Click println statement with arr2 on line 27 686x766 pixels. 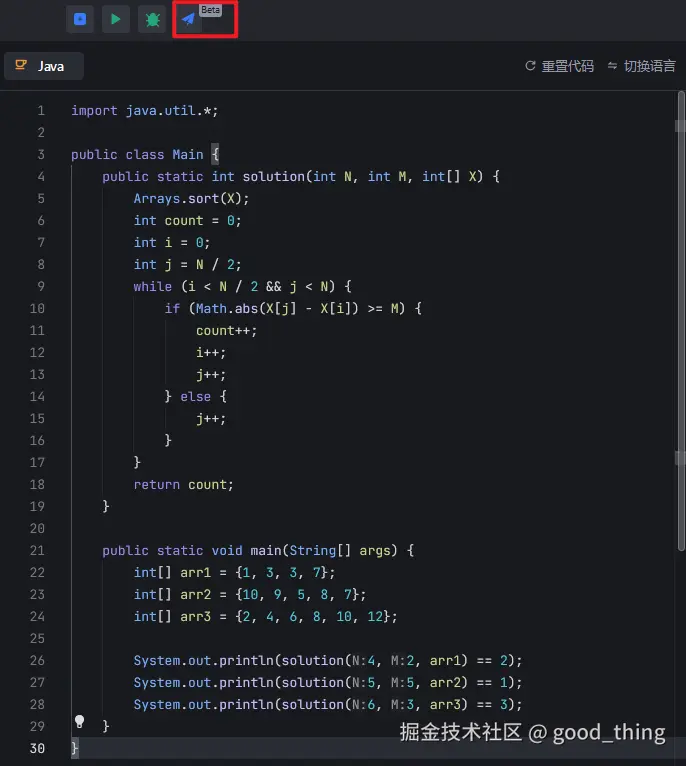(328, 682)
